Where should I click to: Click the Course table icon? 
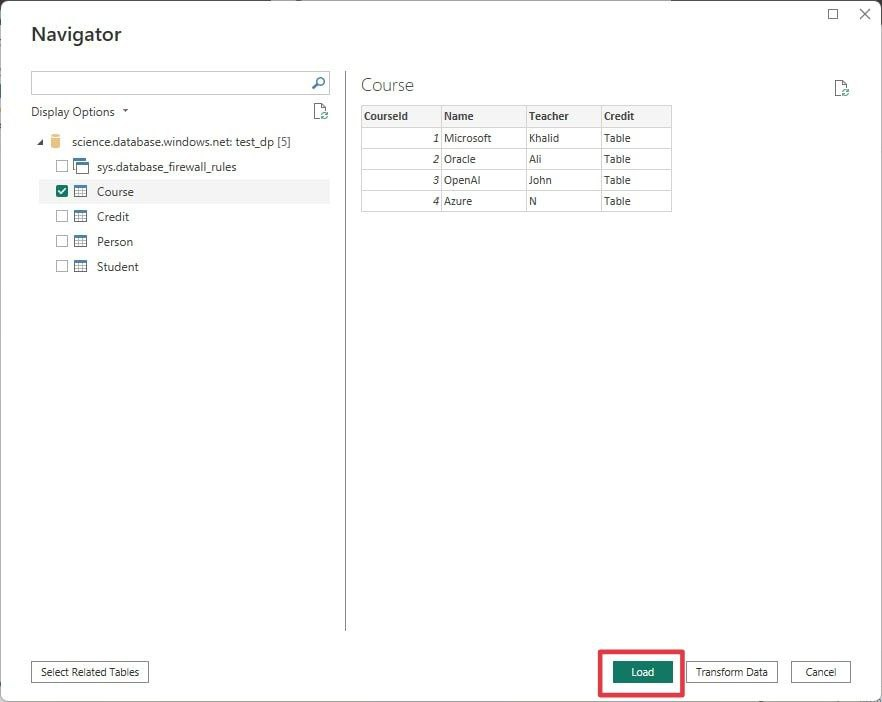point(81,191)
